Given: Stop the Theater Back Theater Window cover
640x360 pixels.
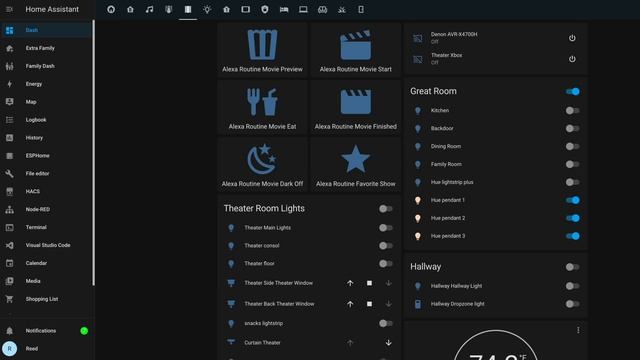Looking at the screenshot, I should (369, 304).
